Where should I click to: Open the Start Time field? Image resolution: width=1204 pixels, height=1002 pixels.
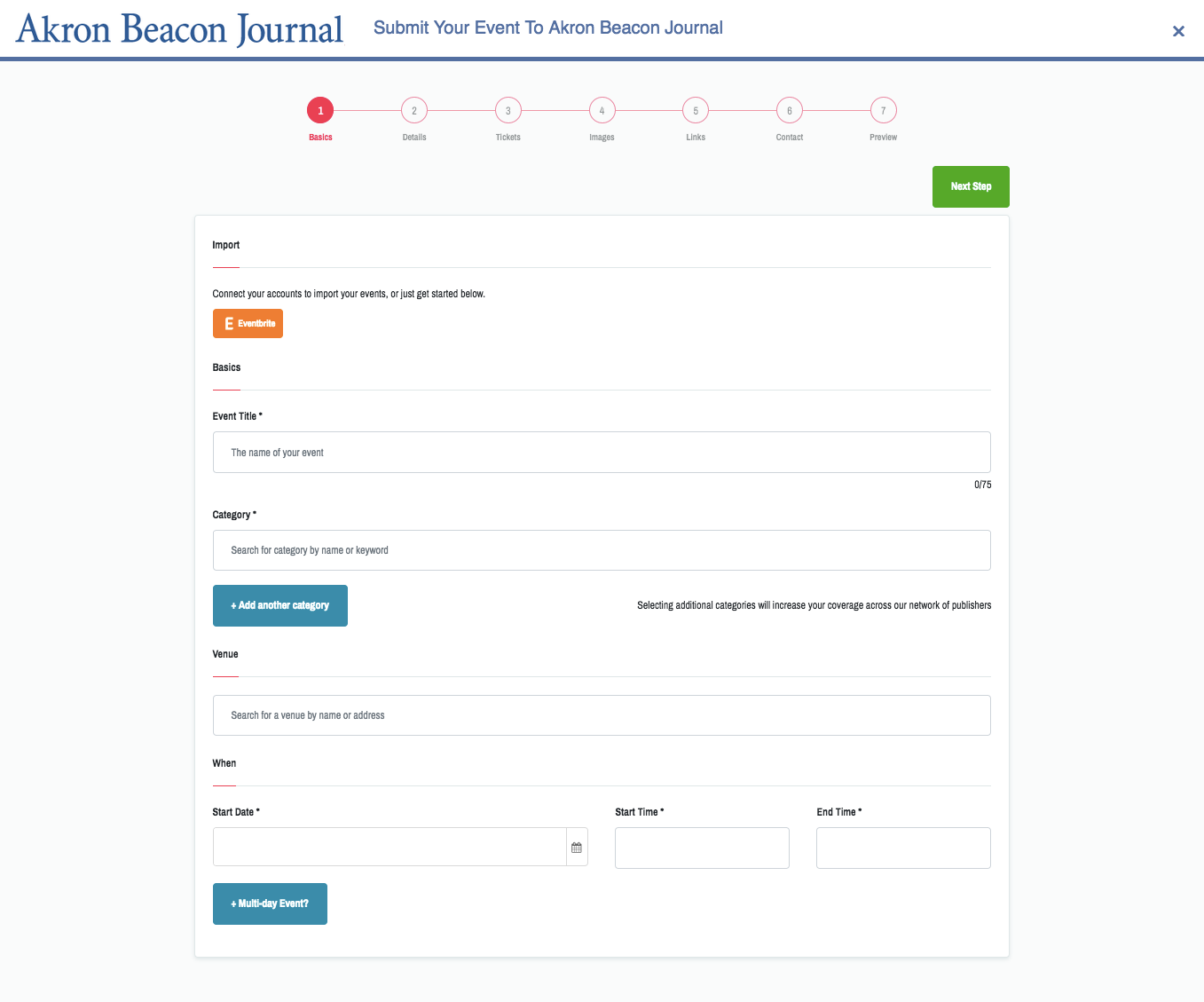702,848
